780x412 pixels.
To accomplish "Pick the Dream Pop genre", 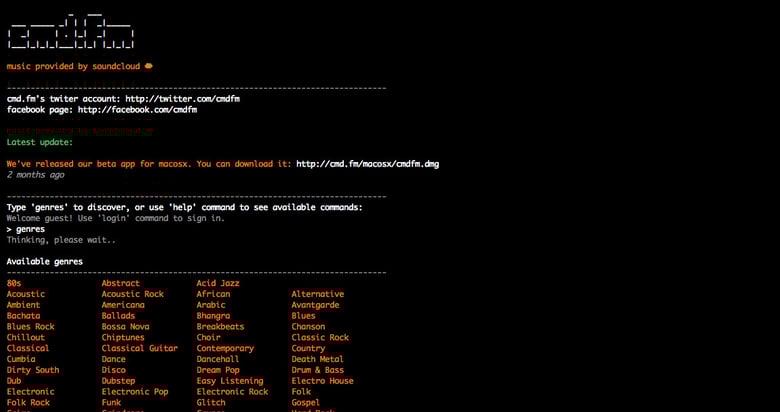I will [218, 370].
